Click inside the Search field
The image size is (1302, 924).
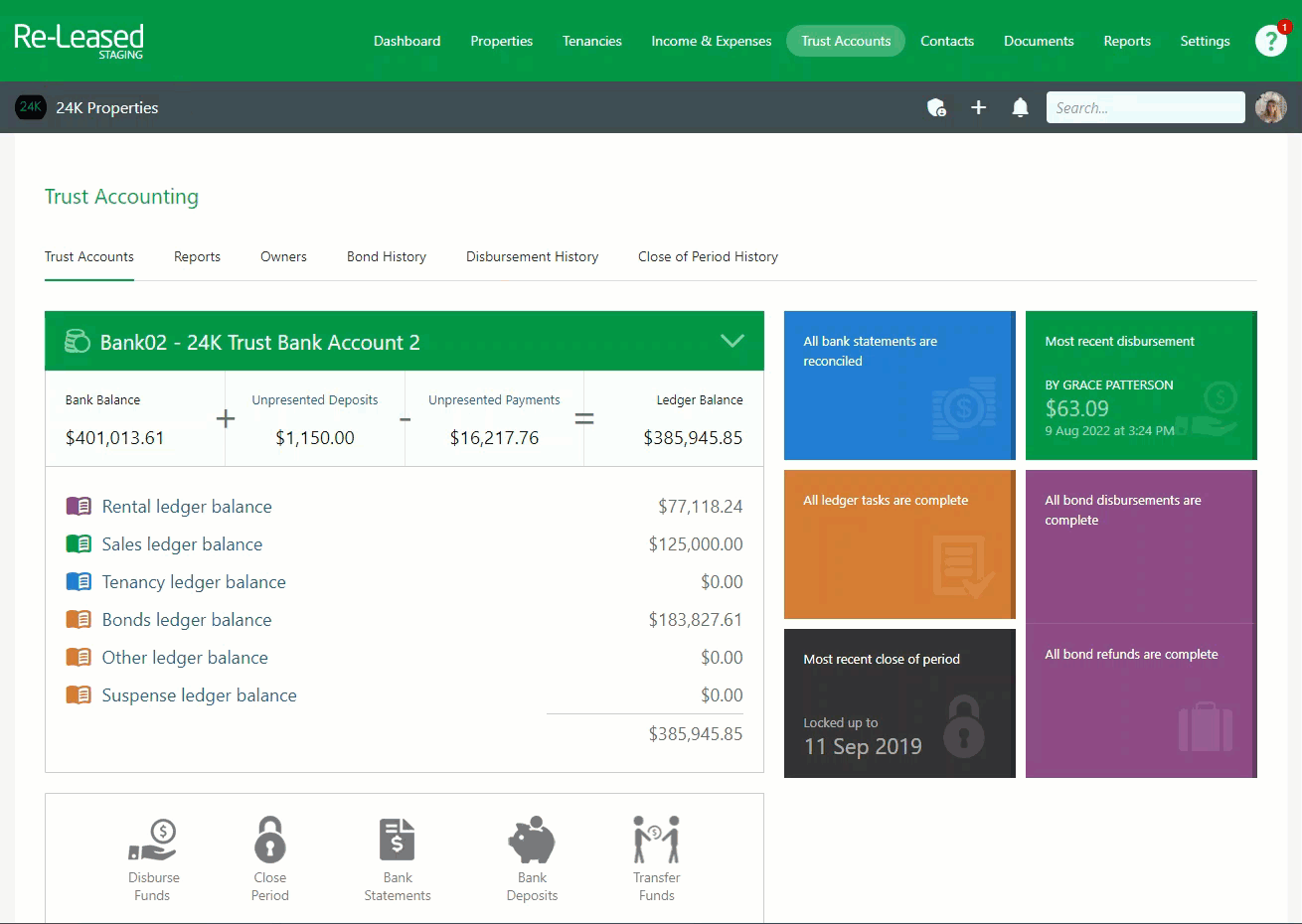[x=1145, y=107]
